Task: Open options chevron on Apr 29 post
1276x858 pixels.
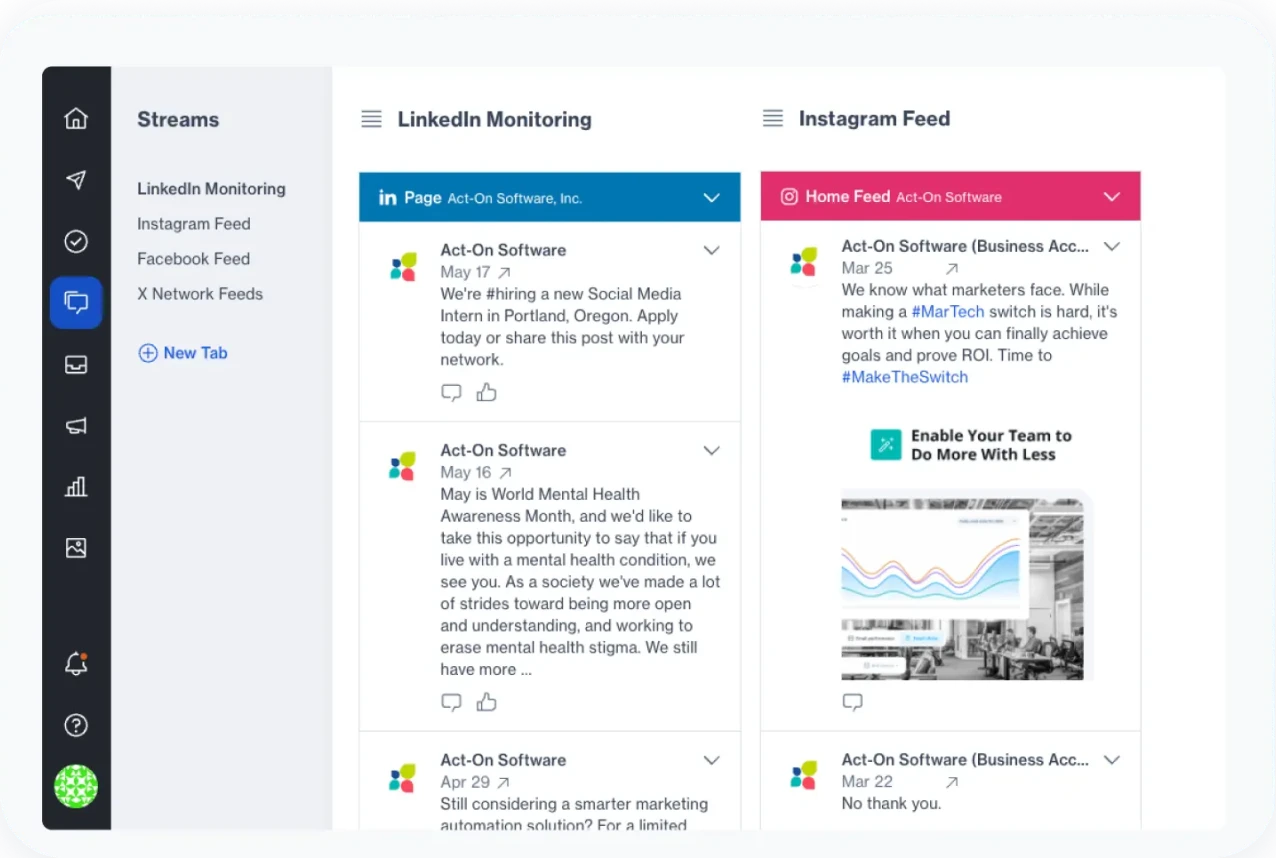Action: point(712,760)
